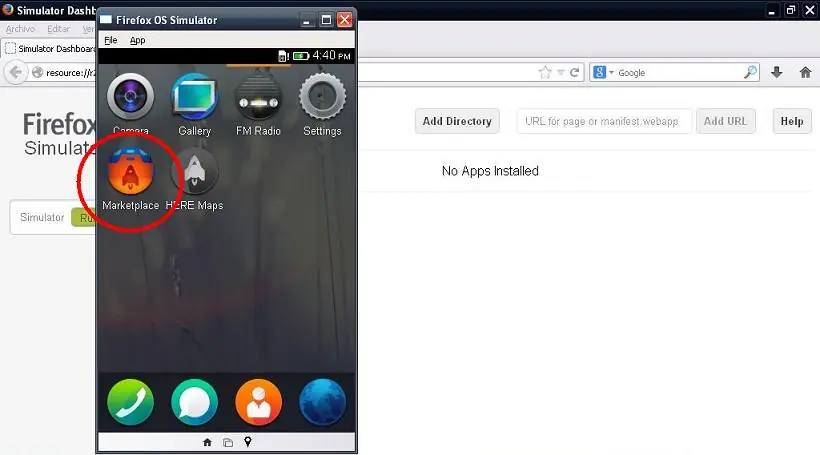Image resolution: width=820 pixels, height=455 pixels.
Task: Tap the battery indicator in simulator status bar
Action: [301, 55]
